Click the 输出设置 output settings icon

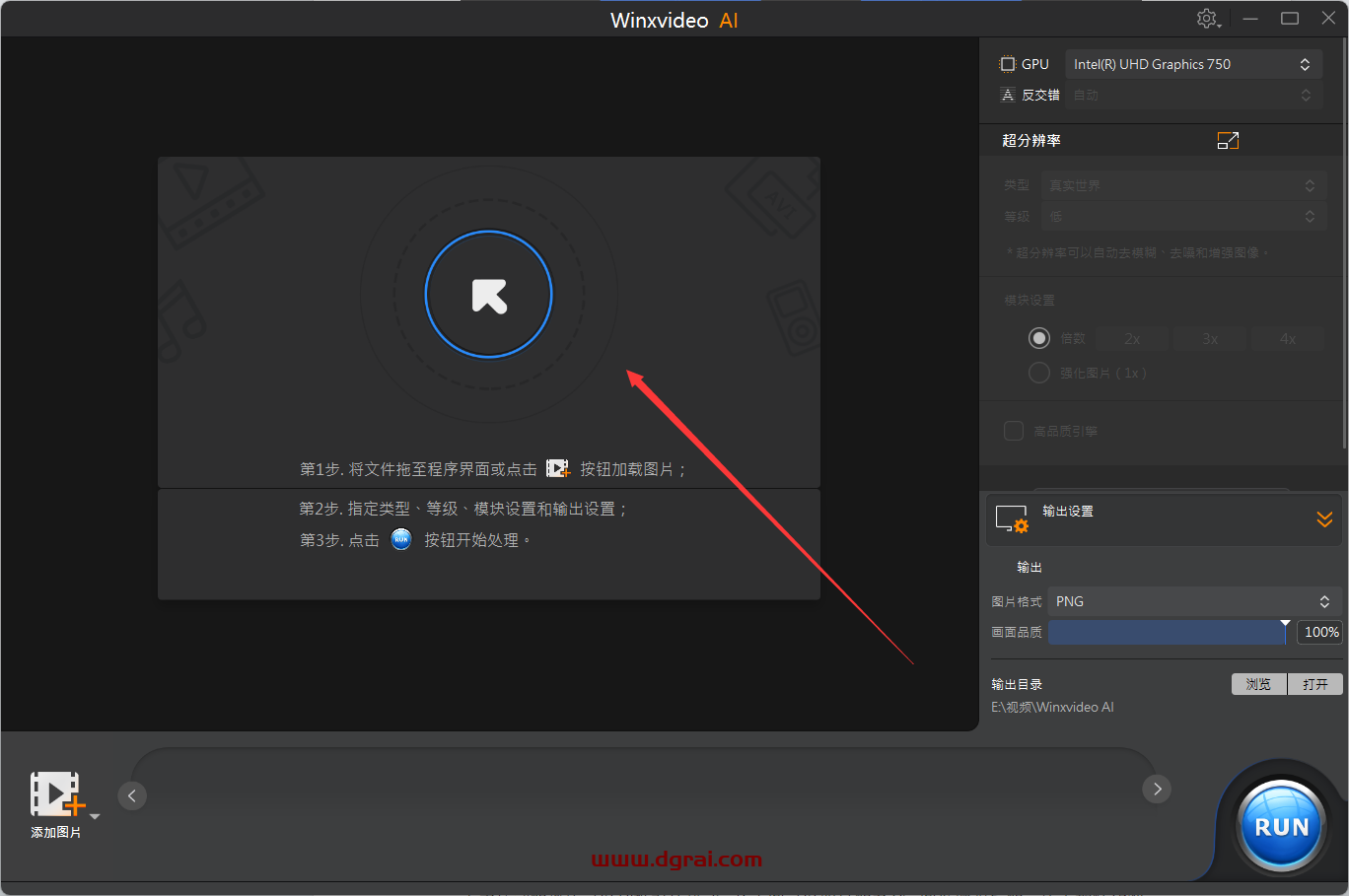click(1012, 518)
